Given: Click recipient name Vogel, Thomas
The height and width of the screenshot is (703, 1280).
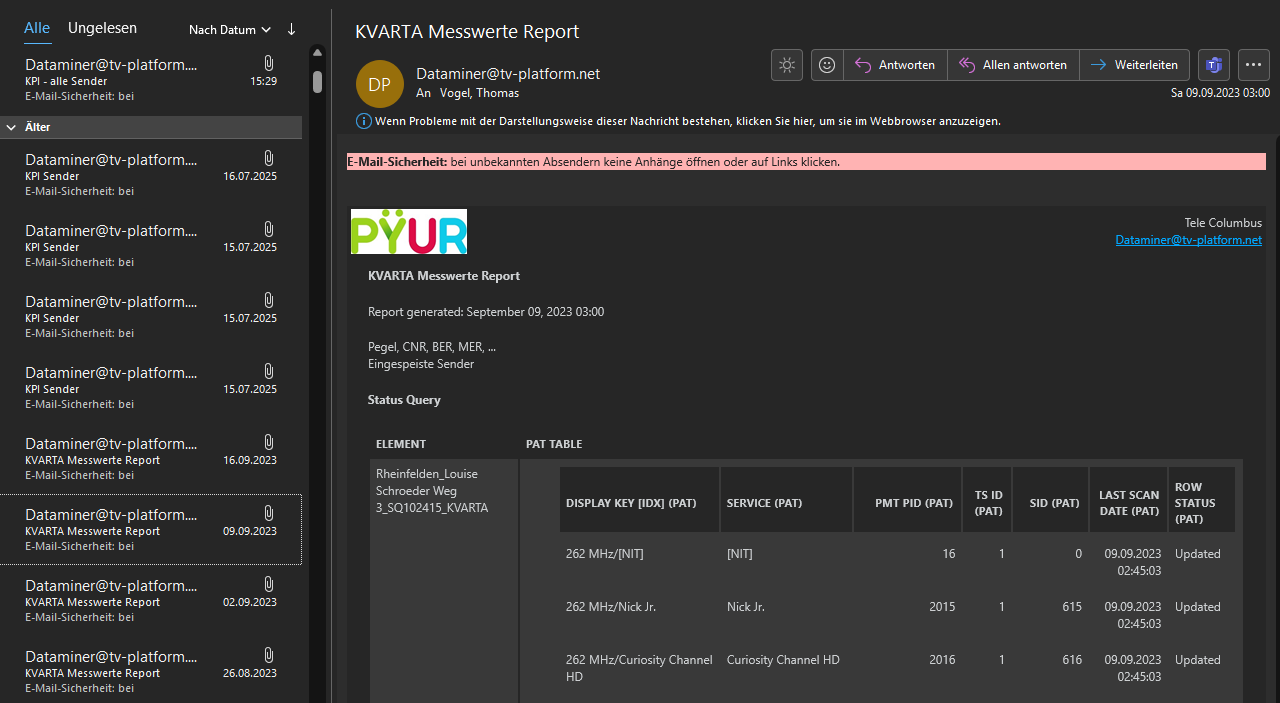Looking at the screenshot, I should (x=481, y=92).
